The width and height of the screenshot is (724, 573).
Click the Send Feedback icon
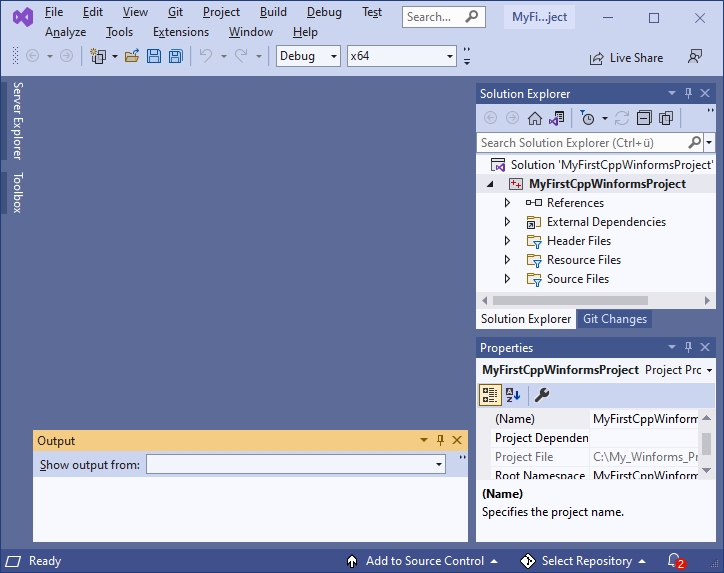695,56
